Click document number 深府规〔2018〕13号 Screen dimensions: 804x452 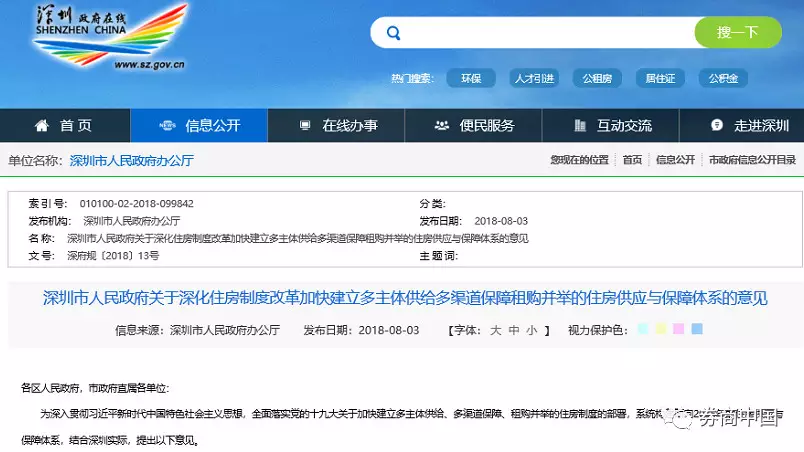[113, 256]
